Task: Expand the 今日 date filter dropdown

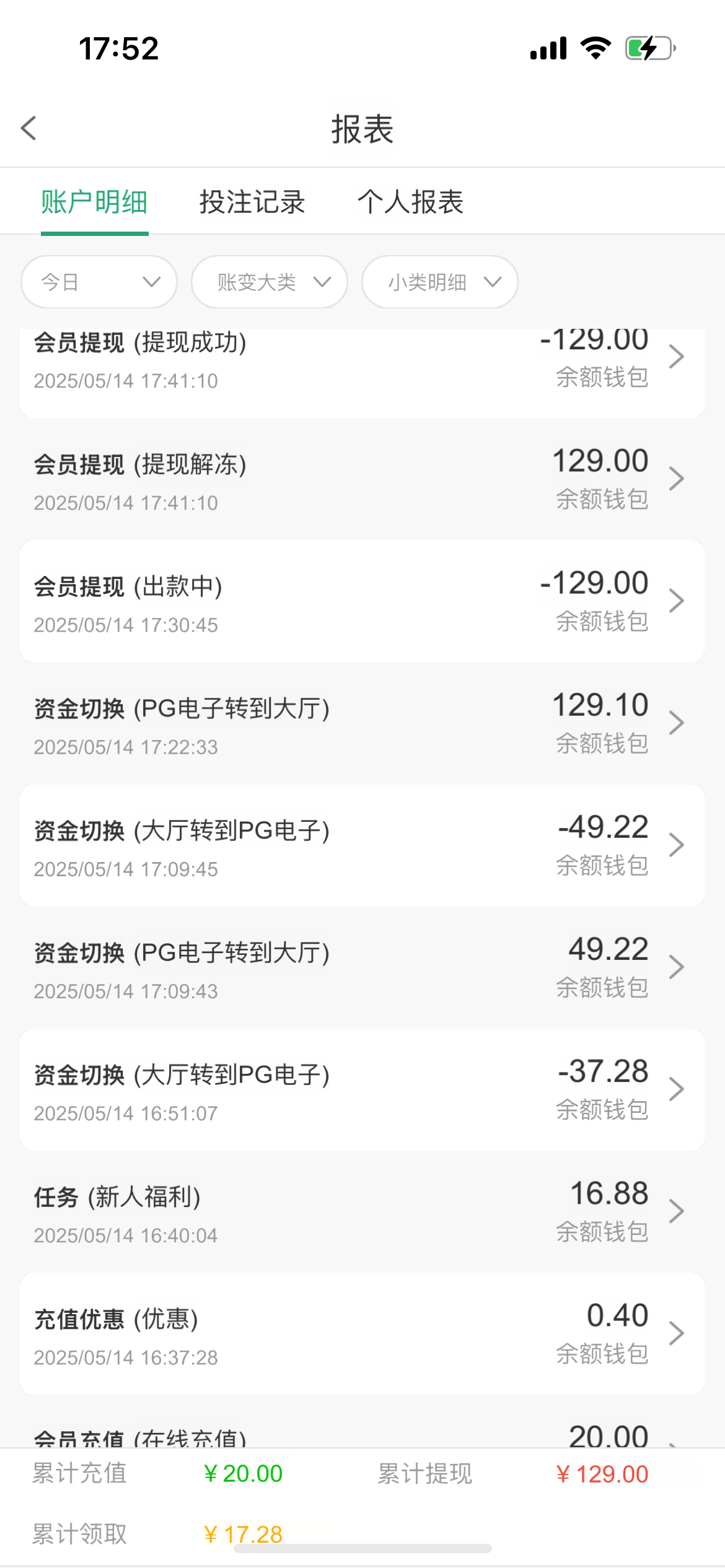Action: (x=99, y=282)
